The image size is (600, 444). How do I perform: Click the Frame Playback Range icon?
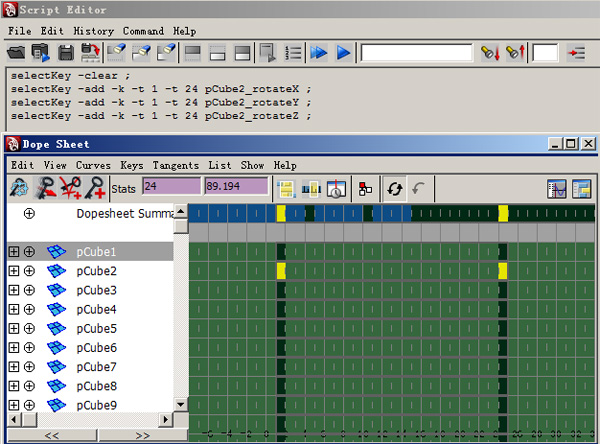pos(311,189)
